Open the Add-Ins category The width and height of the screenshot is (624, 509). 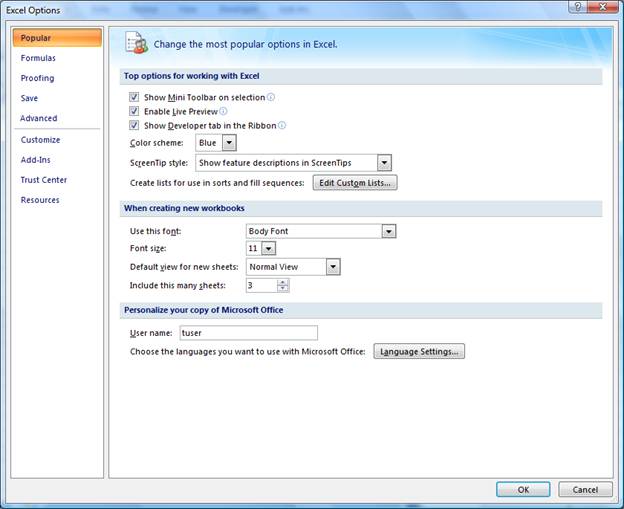(35, 160)
